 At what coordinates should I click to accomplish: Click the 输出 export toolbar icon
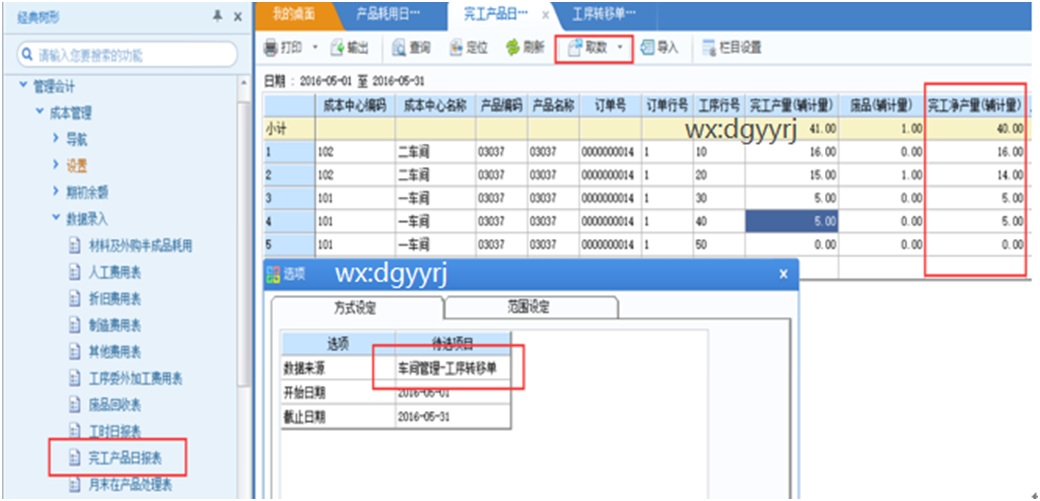tap(338, 48)
